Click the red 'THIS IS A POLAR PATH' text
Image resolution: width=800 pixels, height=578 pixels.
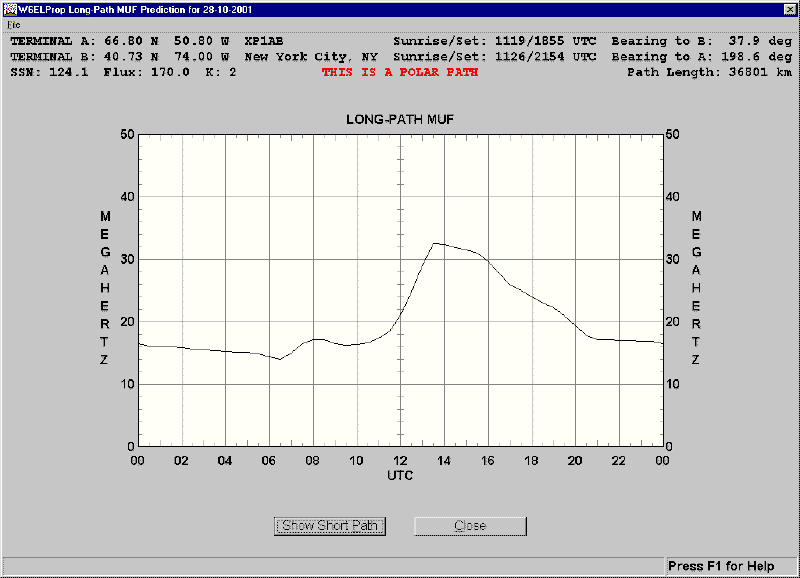399,72
